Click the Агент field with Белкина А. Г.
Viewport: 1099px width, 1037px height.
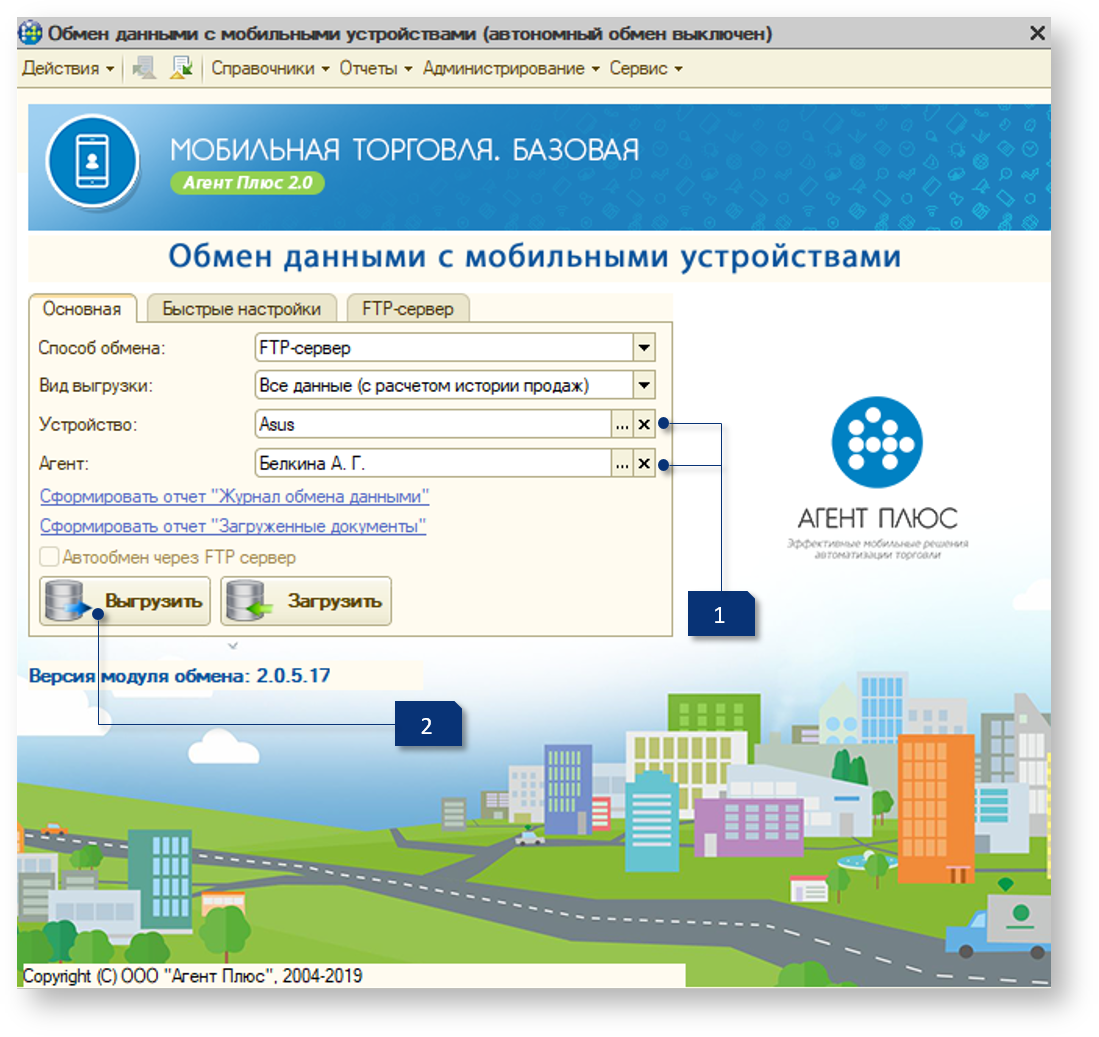433,464
